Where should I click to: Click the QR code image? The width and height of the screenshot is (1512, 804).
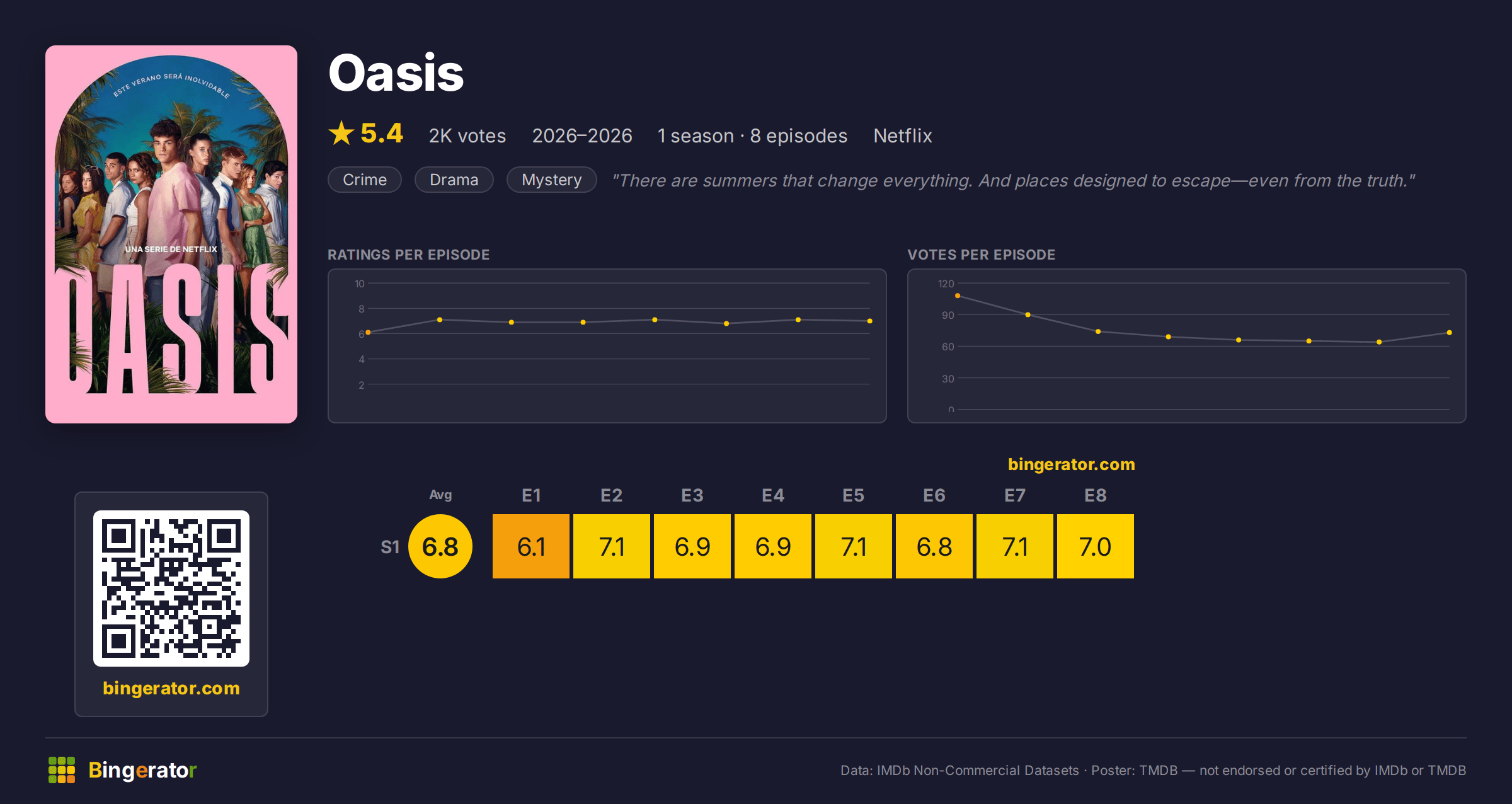coord(171,588)
